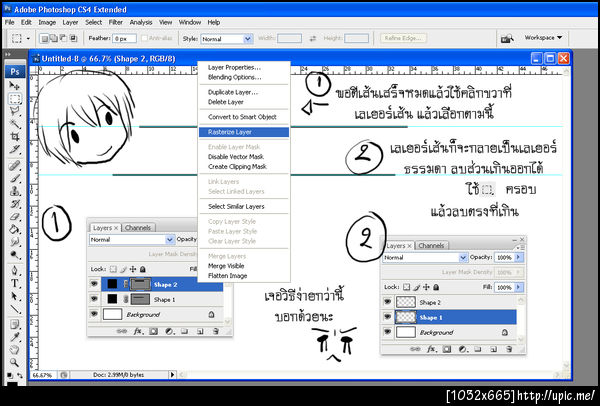This screenshot has width=600, height=406.
Task: Select the History Brush tool
Action: click(x=15, y=204)
